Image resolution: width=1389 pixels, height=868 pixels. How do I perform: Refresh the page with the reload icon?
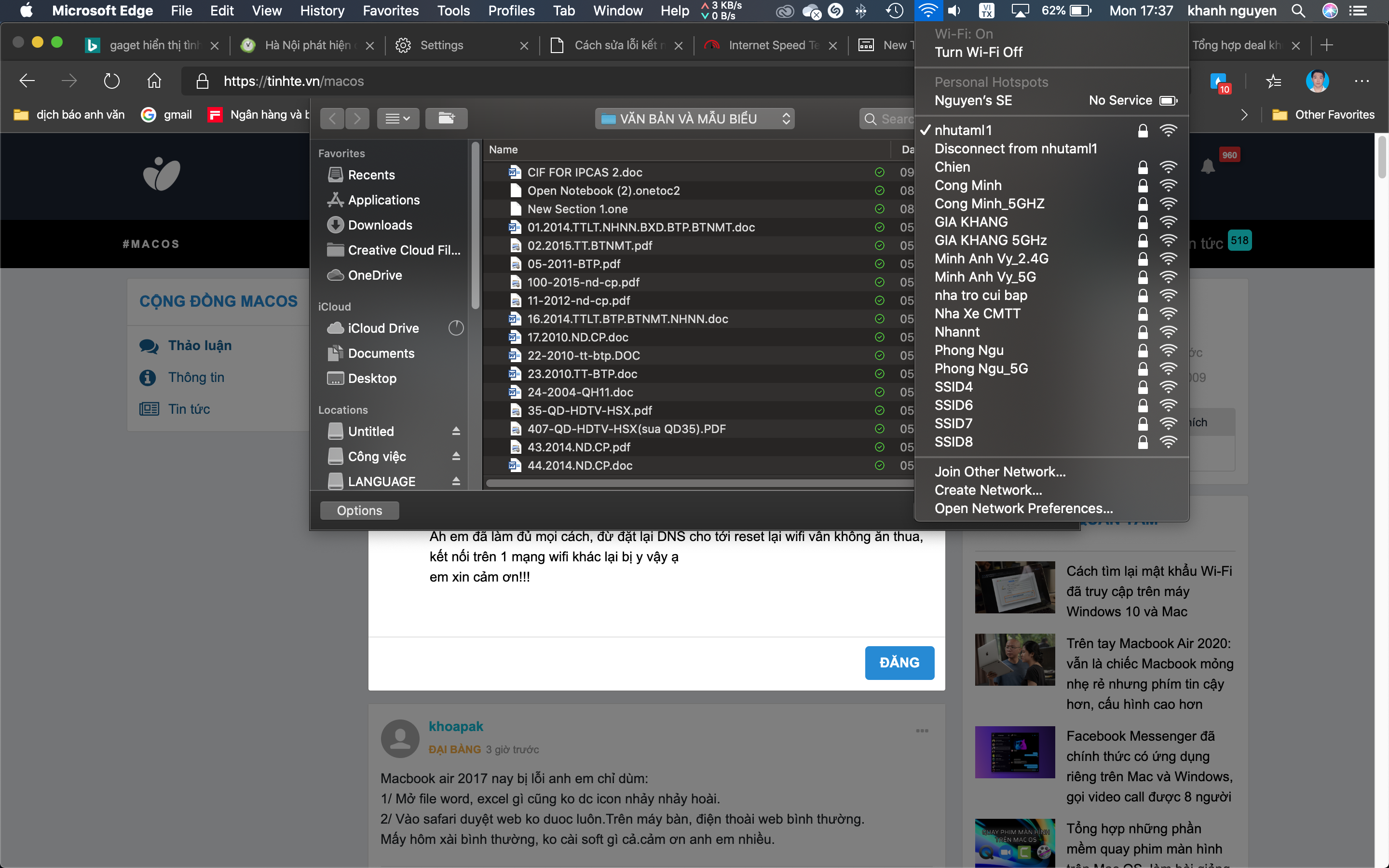point(111,81)
